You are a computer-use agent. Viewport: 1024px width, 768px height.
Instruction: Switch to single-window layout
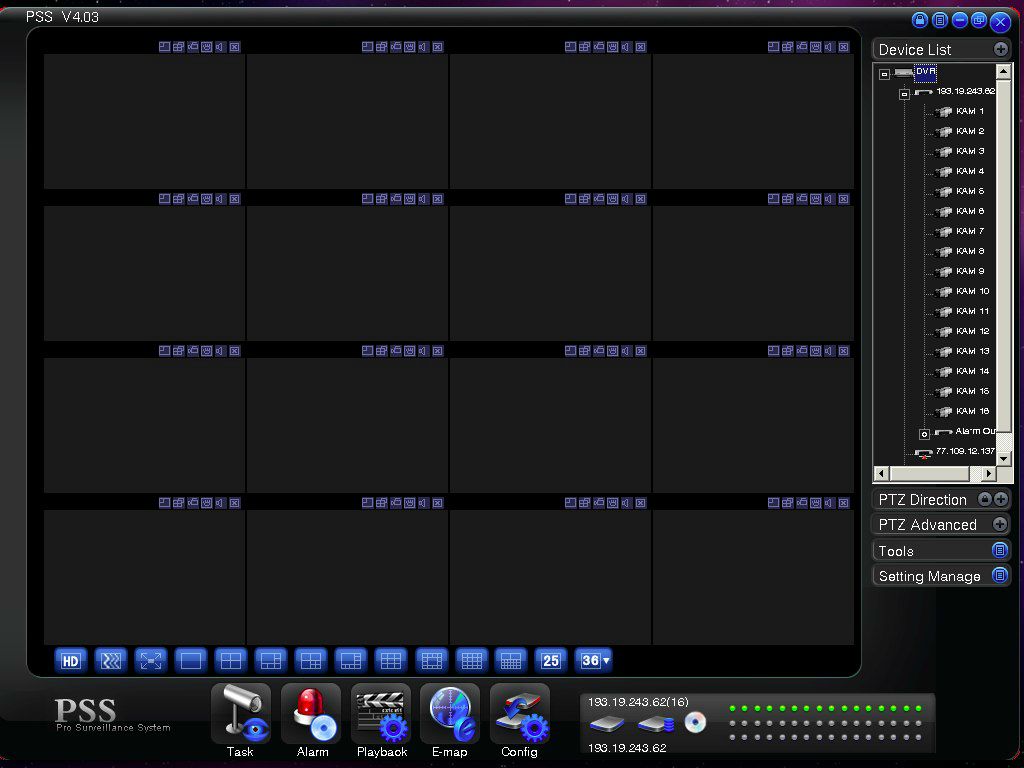click(191, 660)
